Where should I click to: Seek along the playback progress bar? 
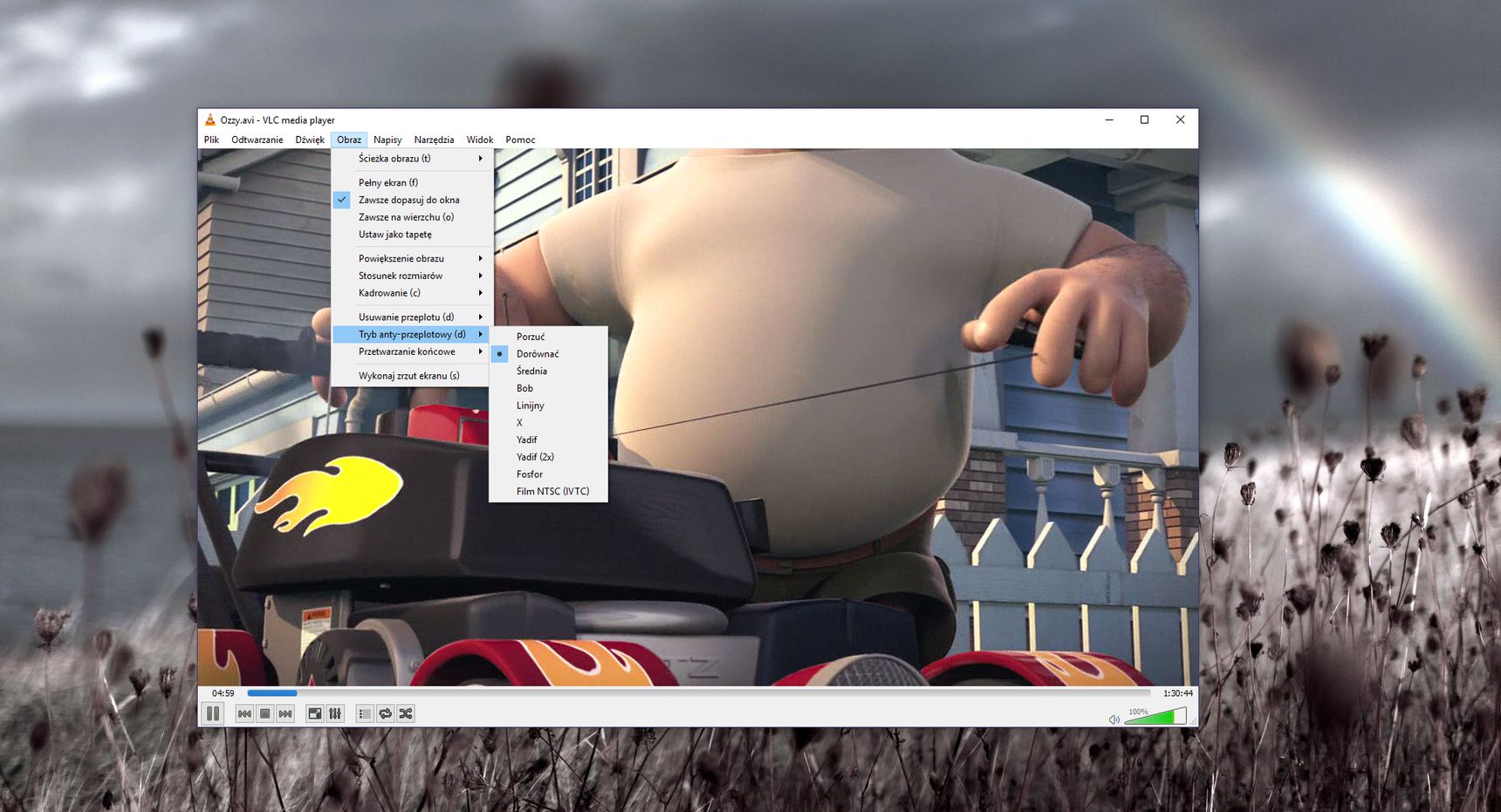click(699, 693)
